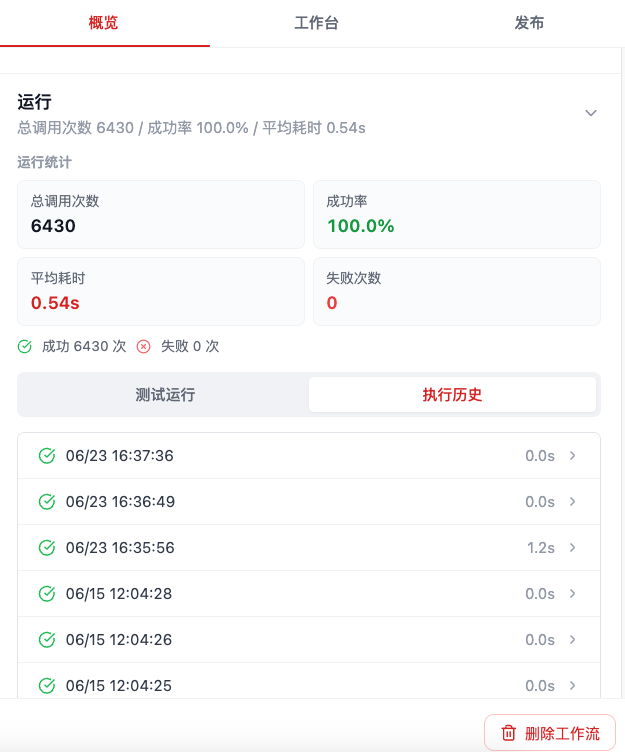Expand details arrow for 12:04:26 run
The height and width of the screenshot is (752, 625).
(x=572, y=640)
